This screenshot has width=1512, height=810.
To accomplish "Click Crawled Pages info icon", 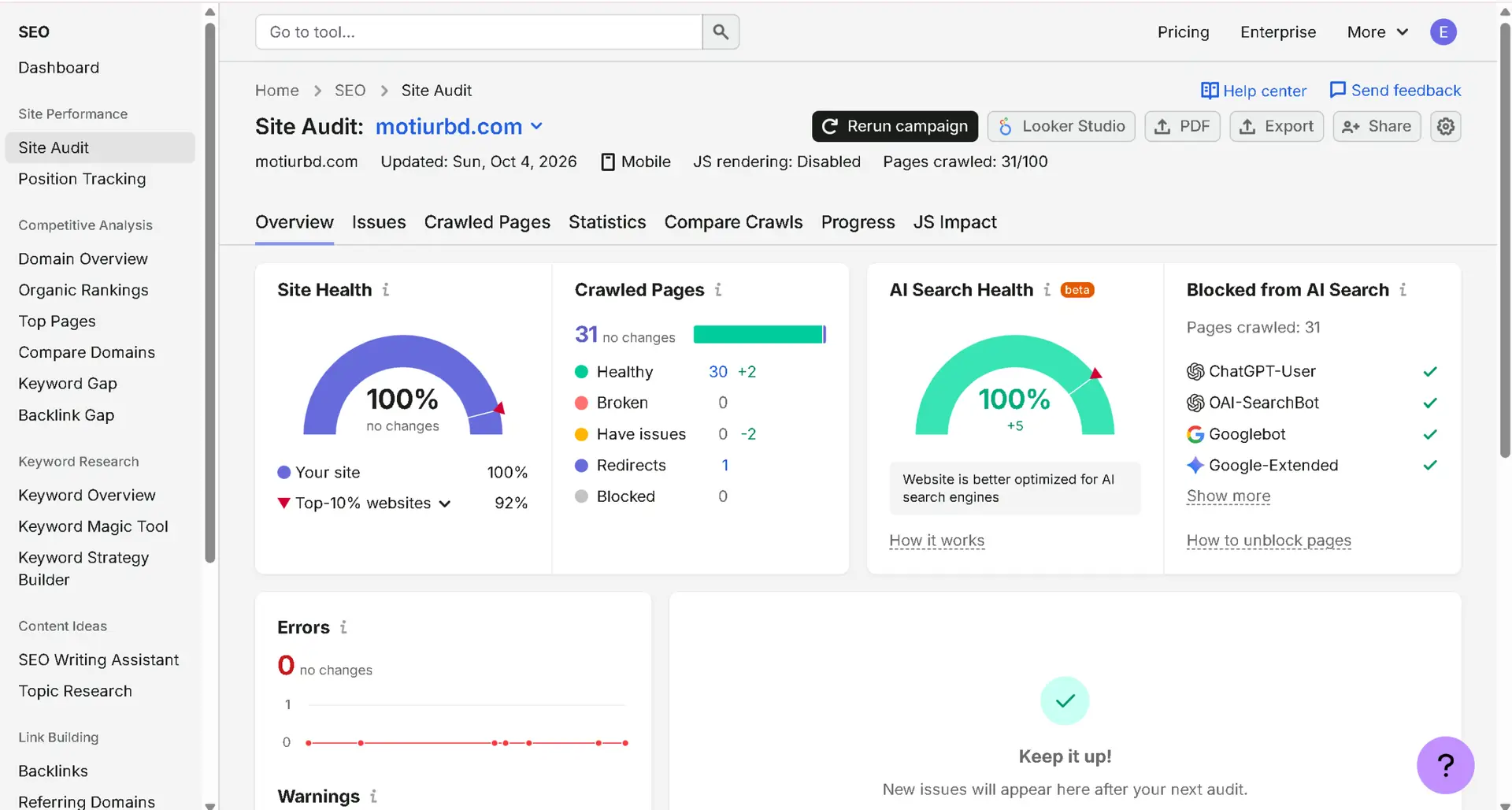I will (718, 290).
